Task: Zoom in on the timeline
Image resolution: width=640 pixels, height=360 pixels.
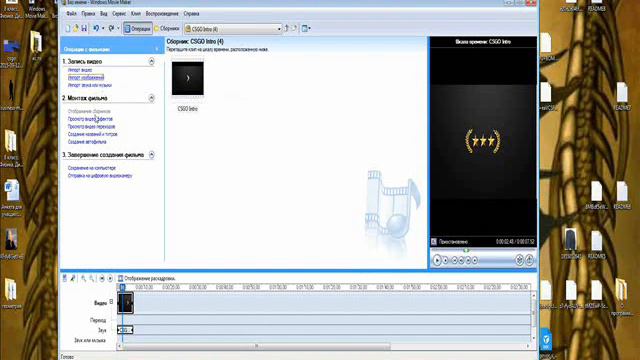Action: (x=83, y=278)
